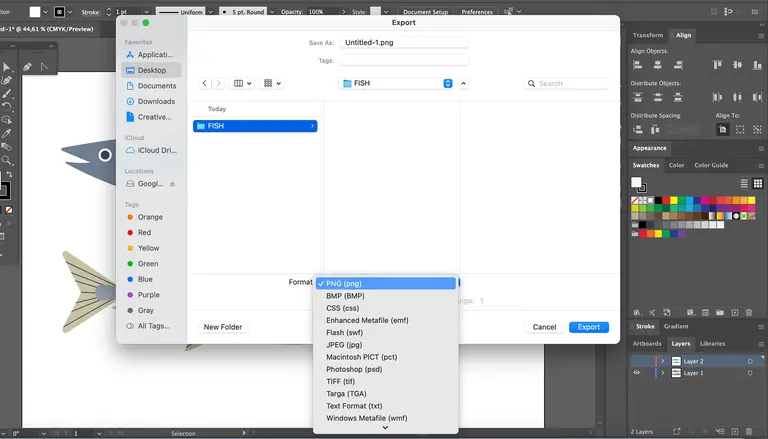This screenshot has height=439, width=768.
Task: Distribute objects by vertical center
Action: (x=658, y=97)
